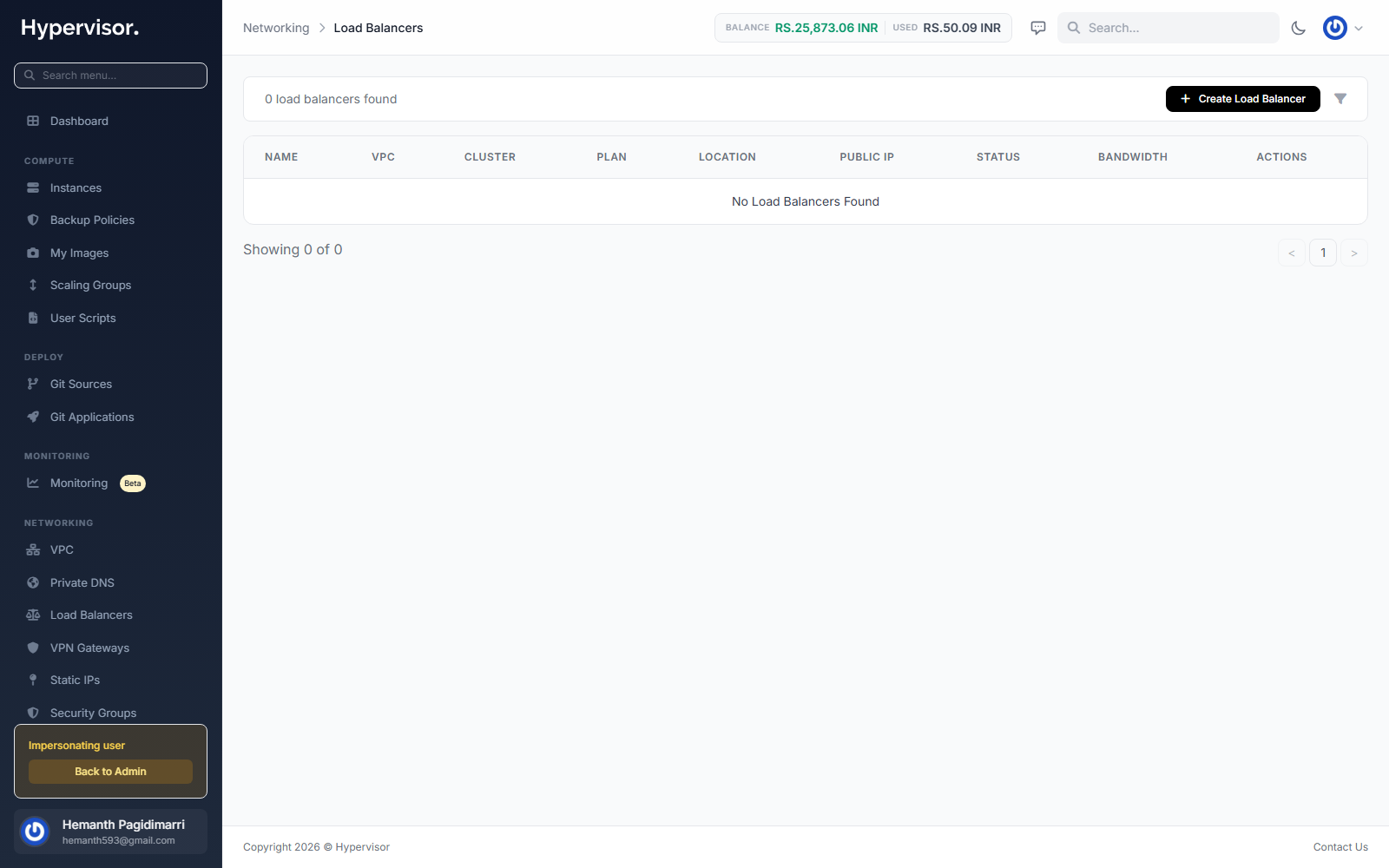Click the CLUSTER column header

[x=490, y=157]
